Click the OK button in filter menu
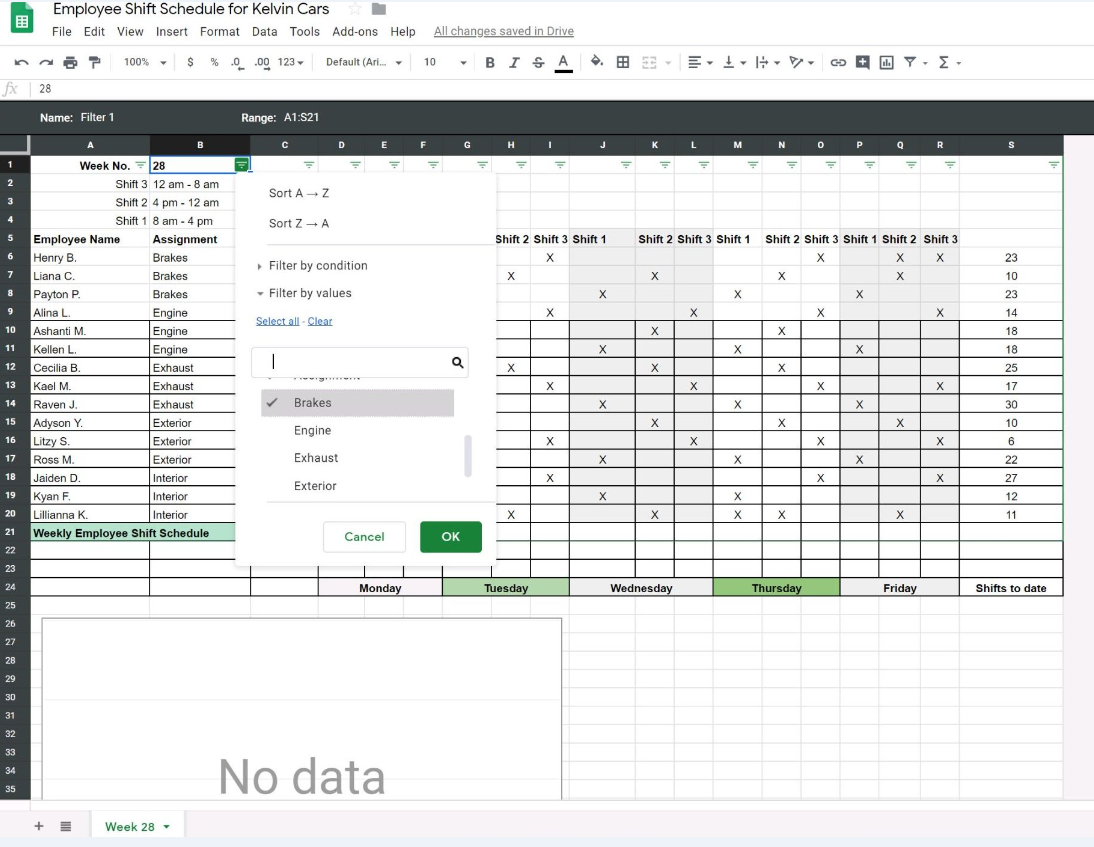The image size is (1094, 847). [x=451, y=537]
